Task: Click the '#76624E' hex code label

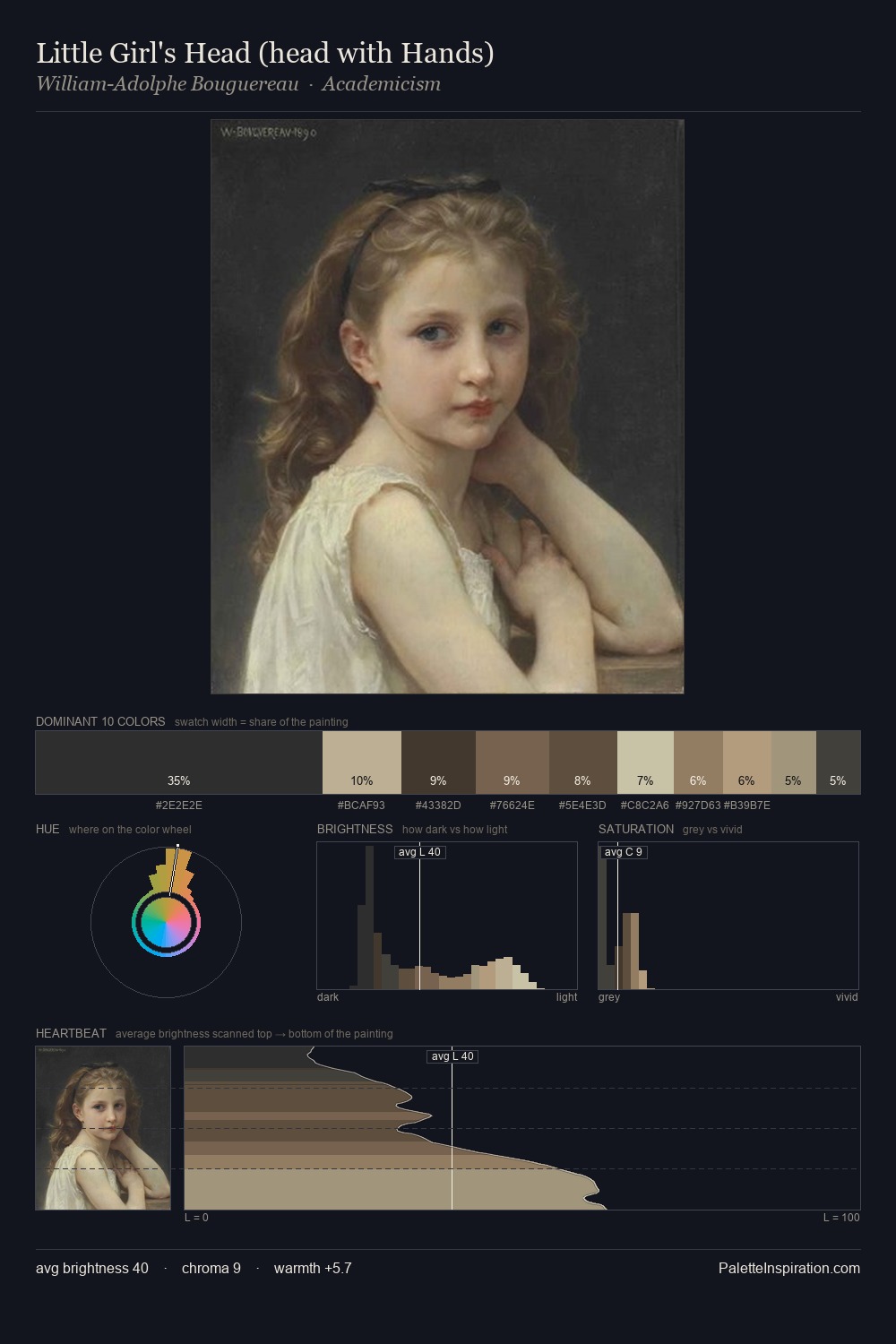Action: tap(512, 806)
